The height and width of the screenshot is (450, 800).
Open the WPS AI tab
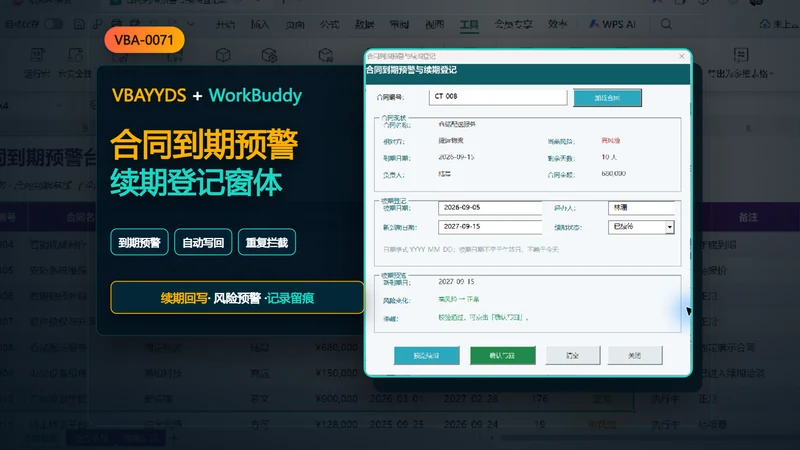tap(612, 24)
